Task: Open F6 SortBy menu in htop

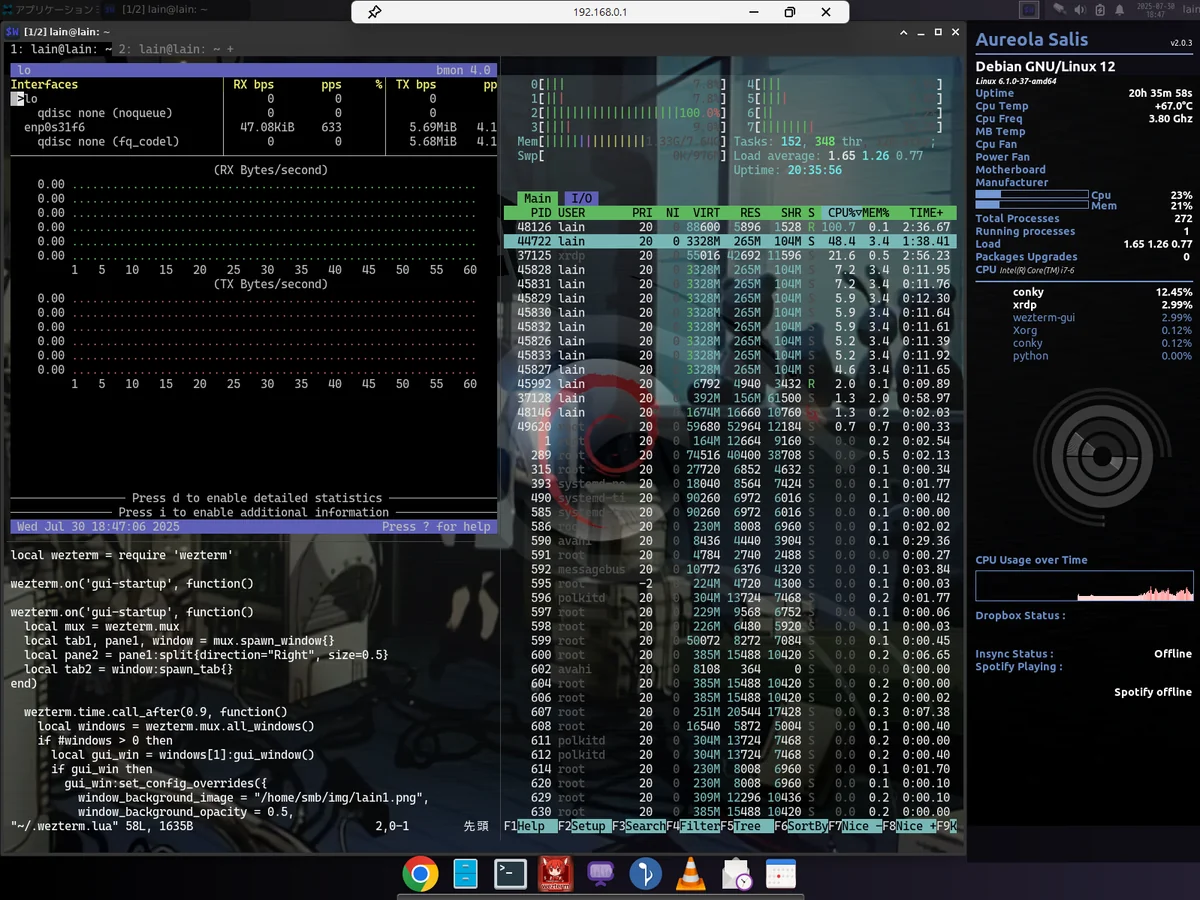Action: [803, 827]
